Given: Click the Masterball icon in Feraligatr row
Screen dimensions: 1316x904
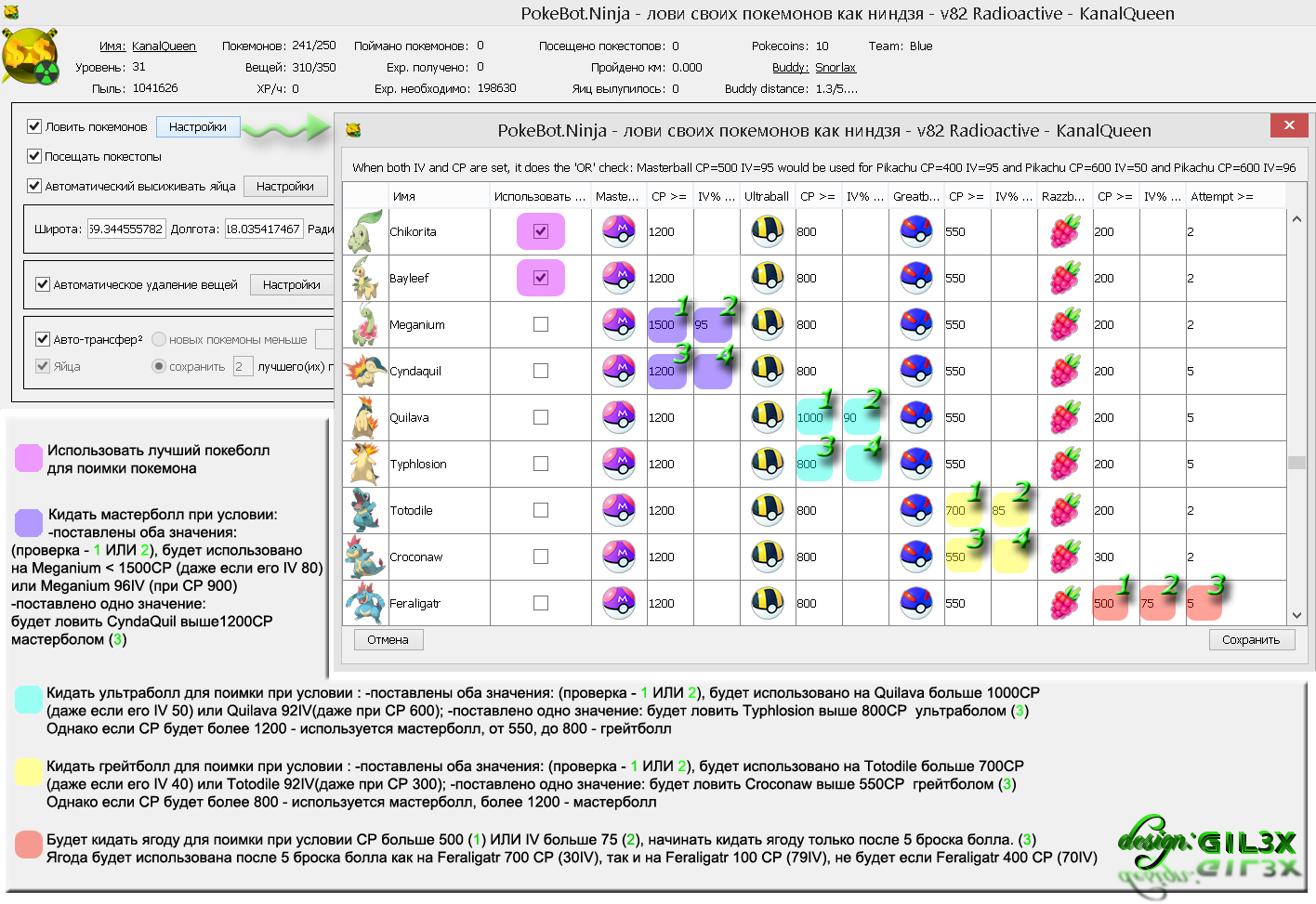Looking at the screenshot, I should pos(619,603).
